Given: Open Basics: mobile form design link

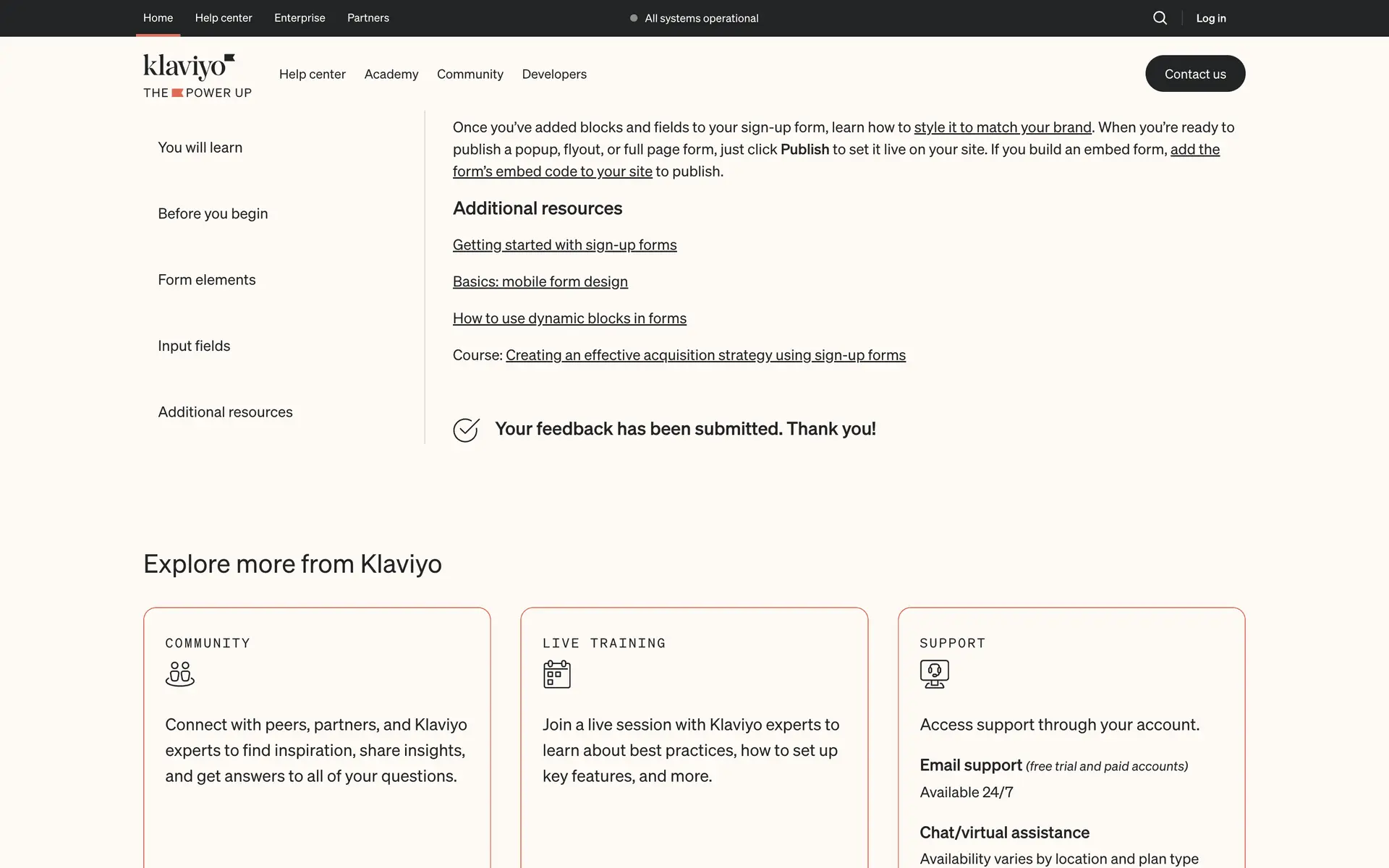Looking at the screenshot, I should click(x=540, y=282).
